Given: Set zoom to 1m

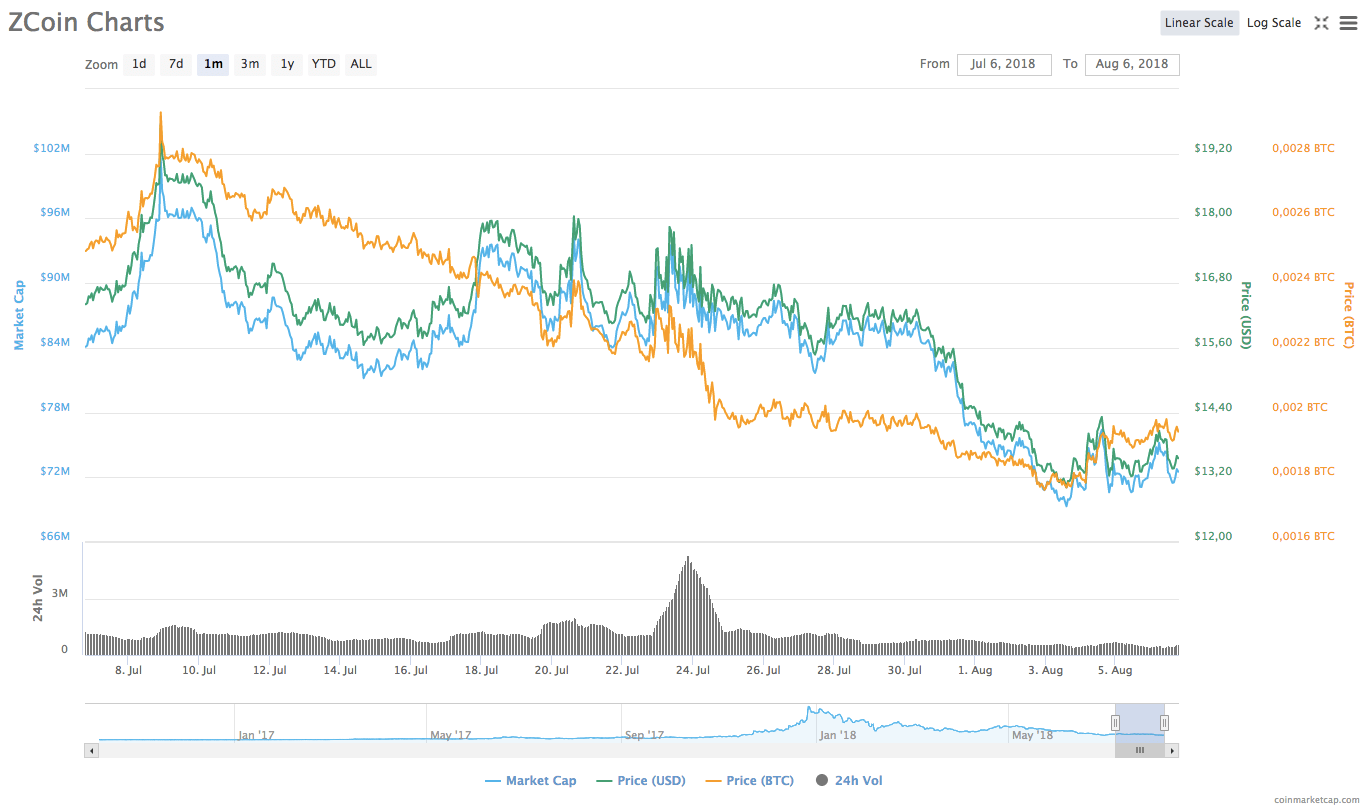Looking at the screenshot, I should (213, 64).
